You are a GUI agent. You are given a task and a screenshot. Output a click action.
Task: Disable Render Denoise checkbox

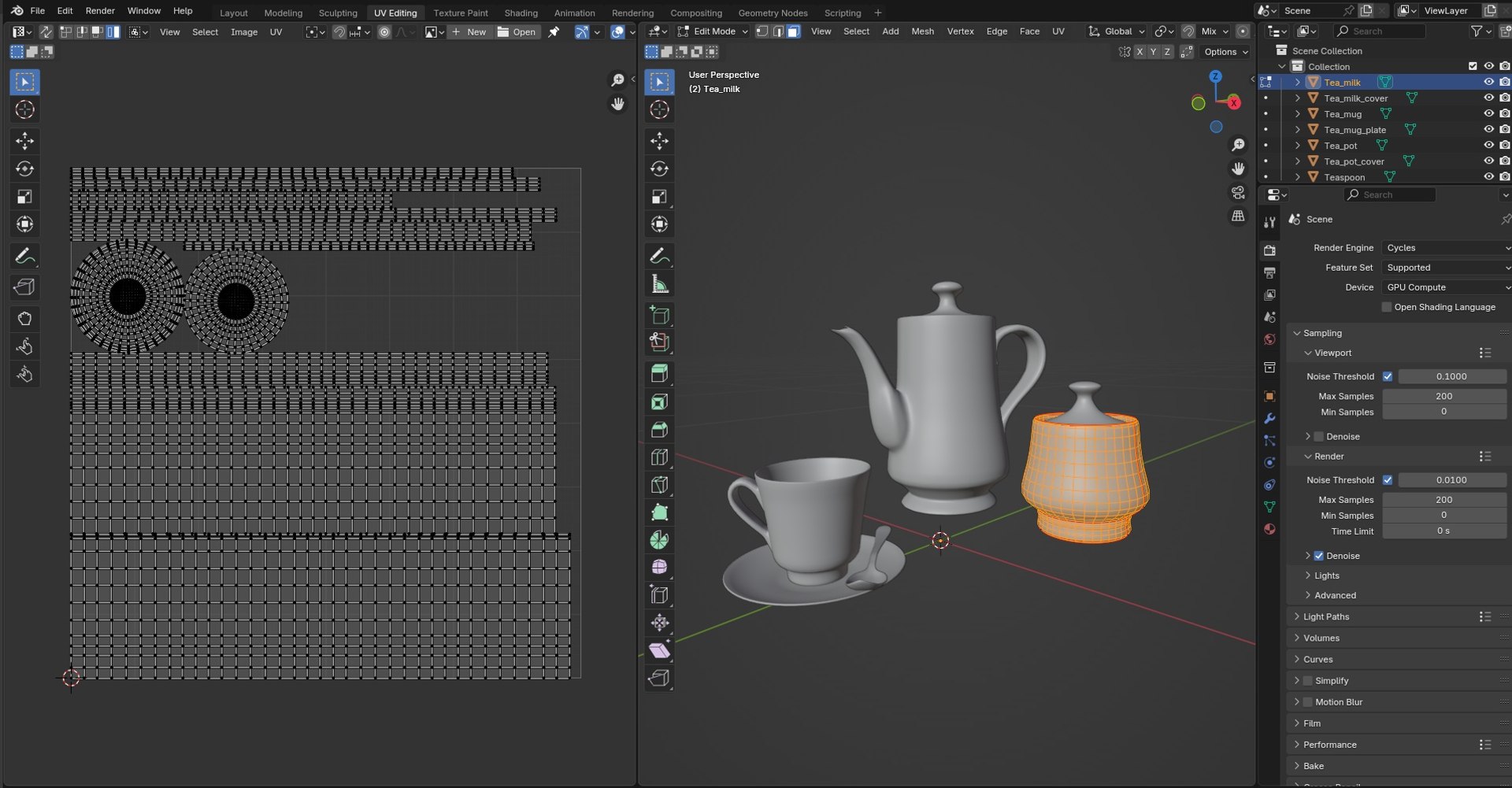point(1319,556)
